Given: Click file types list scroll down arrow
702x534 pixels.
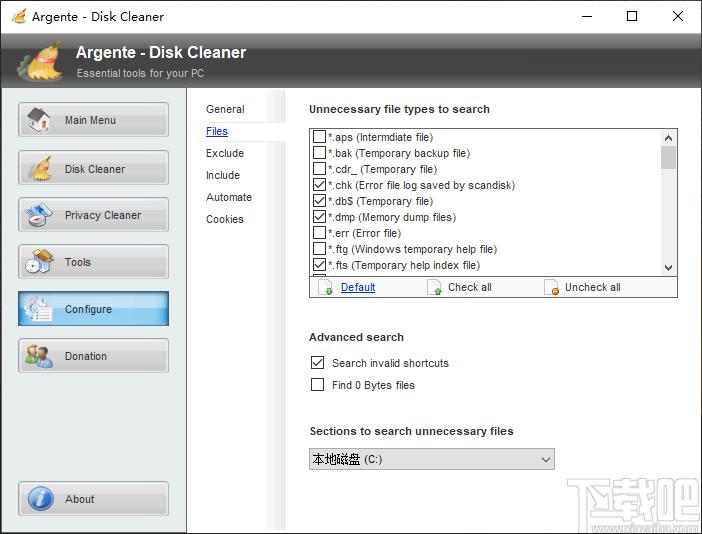Looking at the screenshot, I should (x=668, y=268).
